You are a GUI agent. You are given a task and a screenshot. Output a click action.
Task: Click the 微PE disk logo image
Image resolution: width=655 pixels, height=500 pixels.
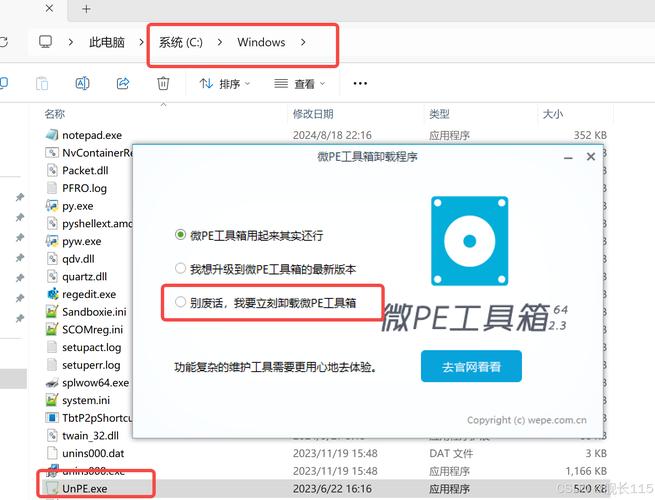click(470, 241)
